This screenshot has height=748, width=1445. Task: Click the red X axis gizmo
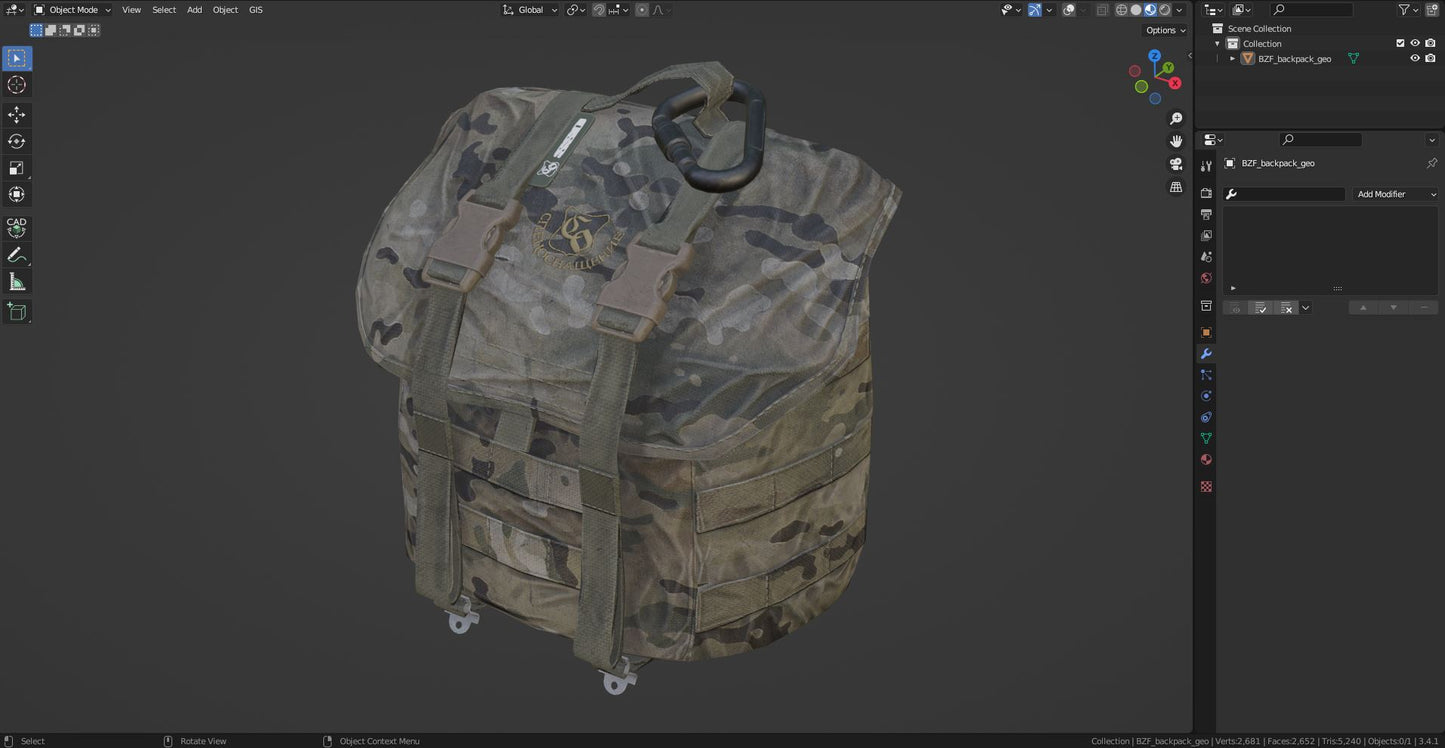tap(1175, 83)
